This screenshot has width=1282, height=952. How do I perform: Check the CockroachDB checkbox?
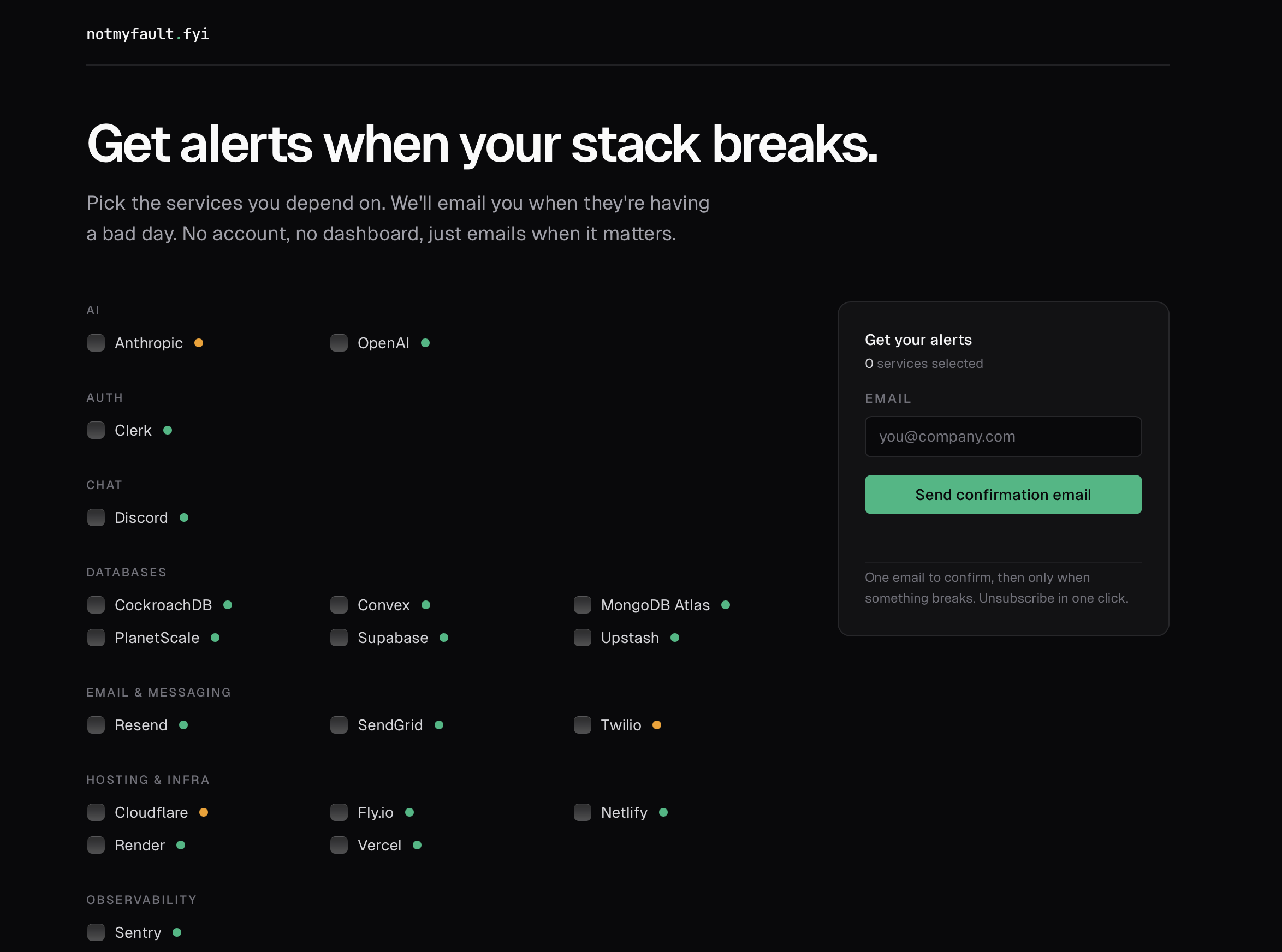pos(96,605)
